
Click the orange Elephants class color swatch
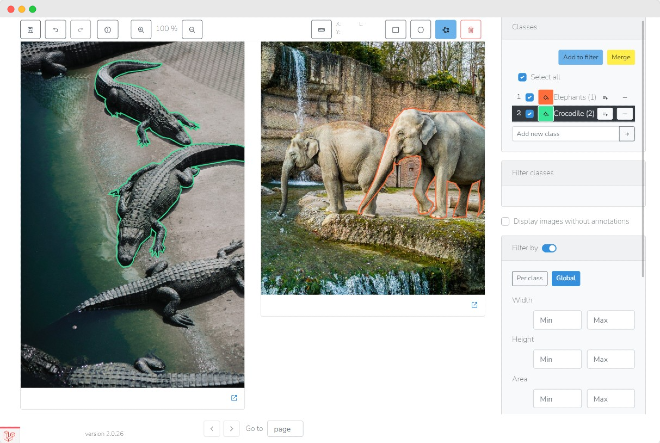pos(545,97)
